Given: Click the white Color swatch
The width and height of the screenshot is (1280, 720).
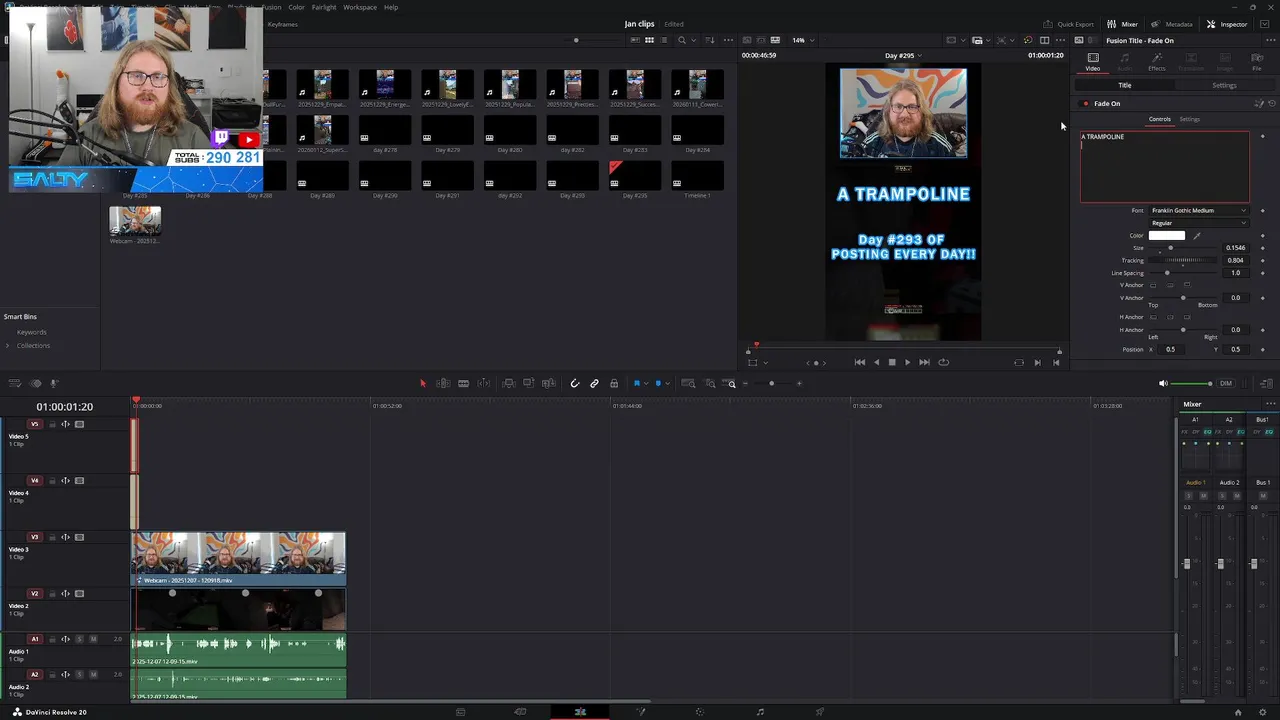Looking at the screenshot, I should click(1166, 236).
